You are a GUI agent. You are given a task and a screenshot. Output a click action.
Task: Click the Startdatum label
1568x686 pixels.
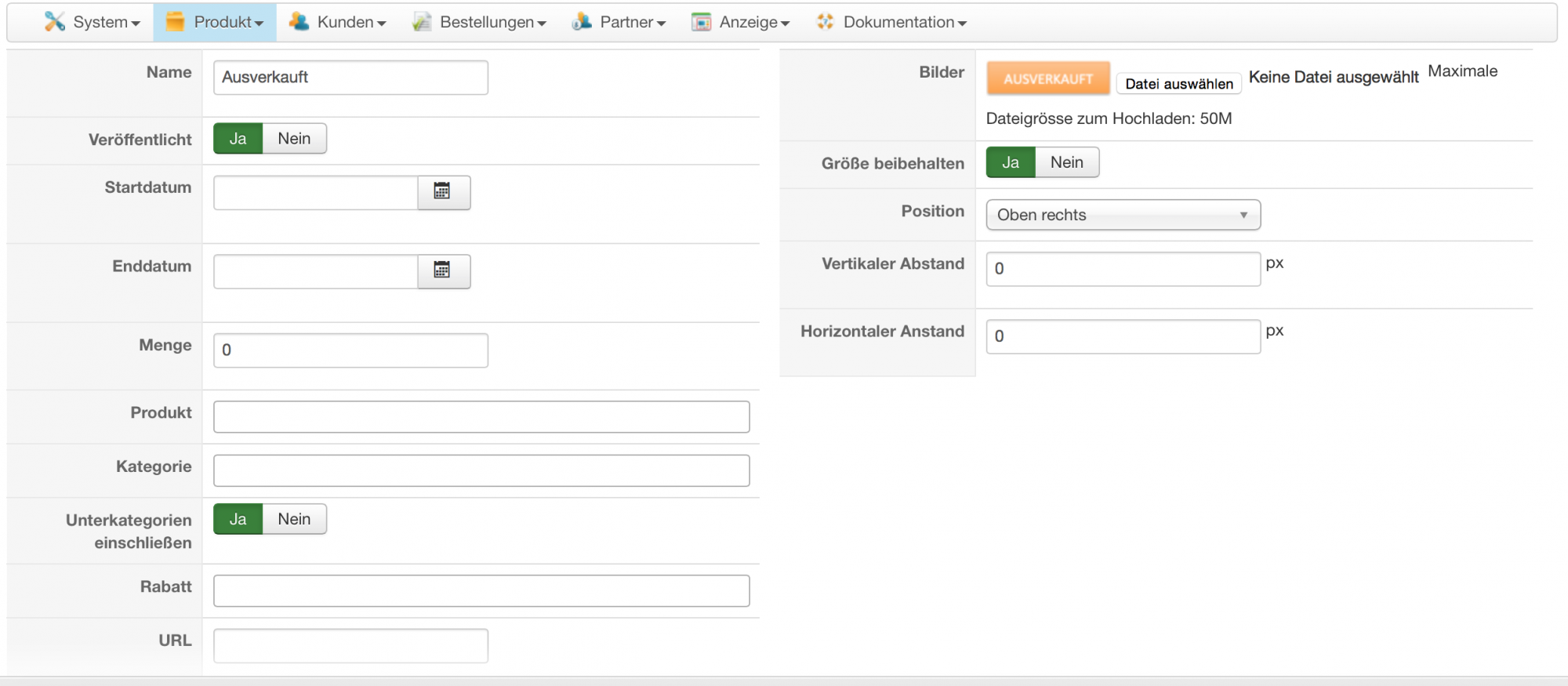pyautogui.click(x=148, y=187)
